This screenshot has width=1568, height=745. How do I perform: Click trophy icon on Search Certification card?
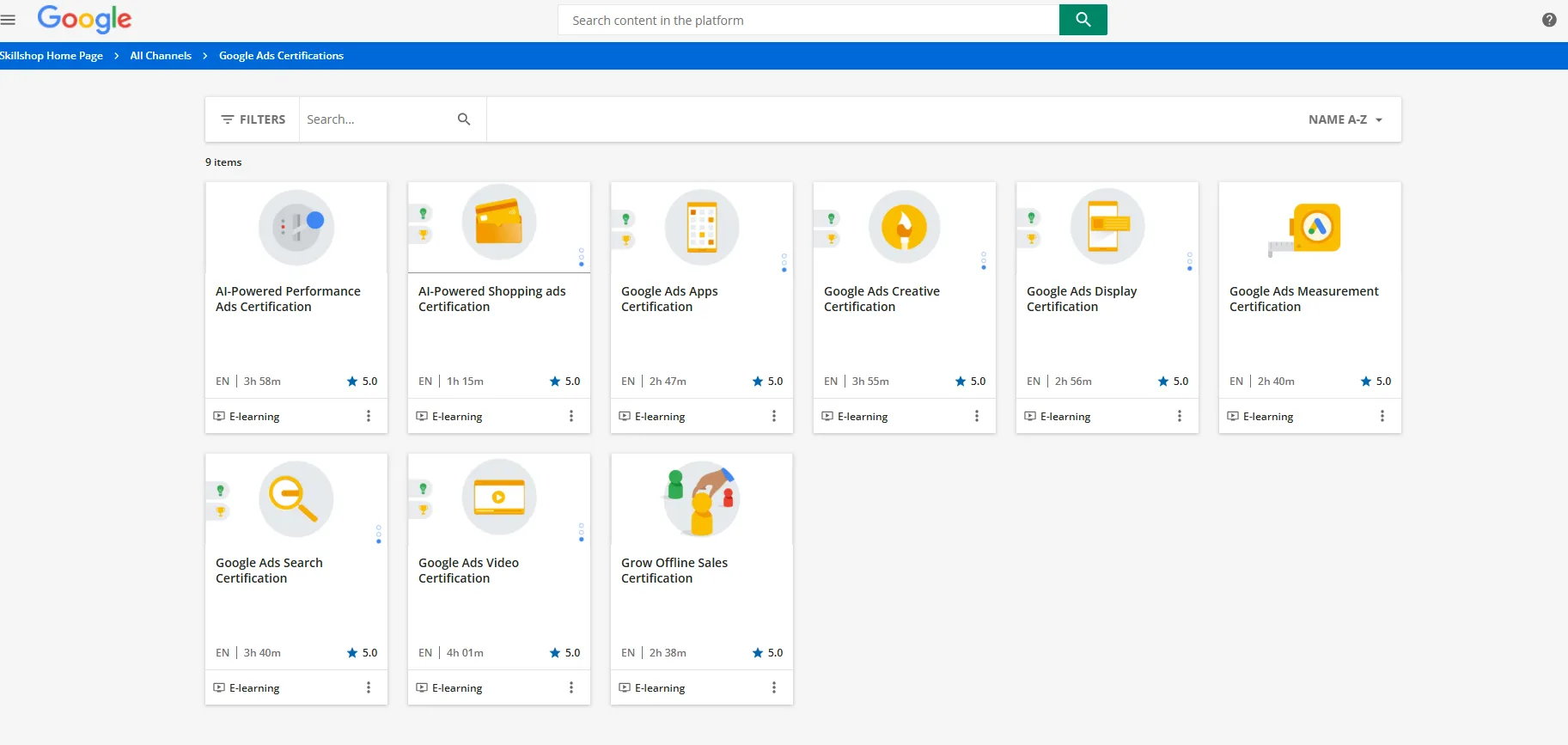pos(220,511)
